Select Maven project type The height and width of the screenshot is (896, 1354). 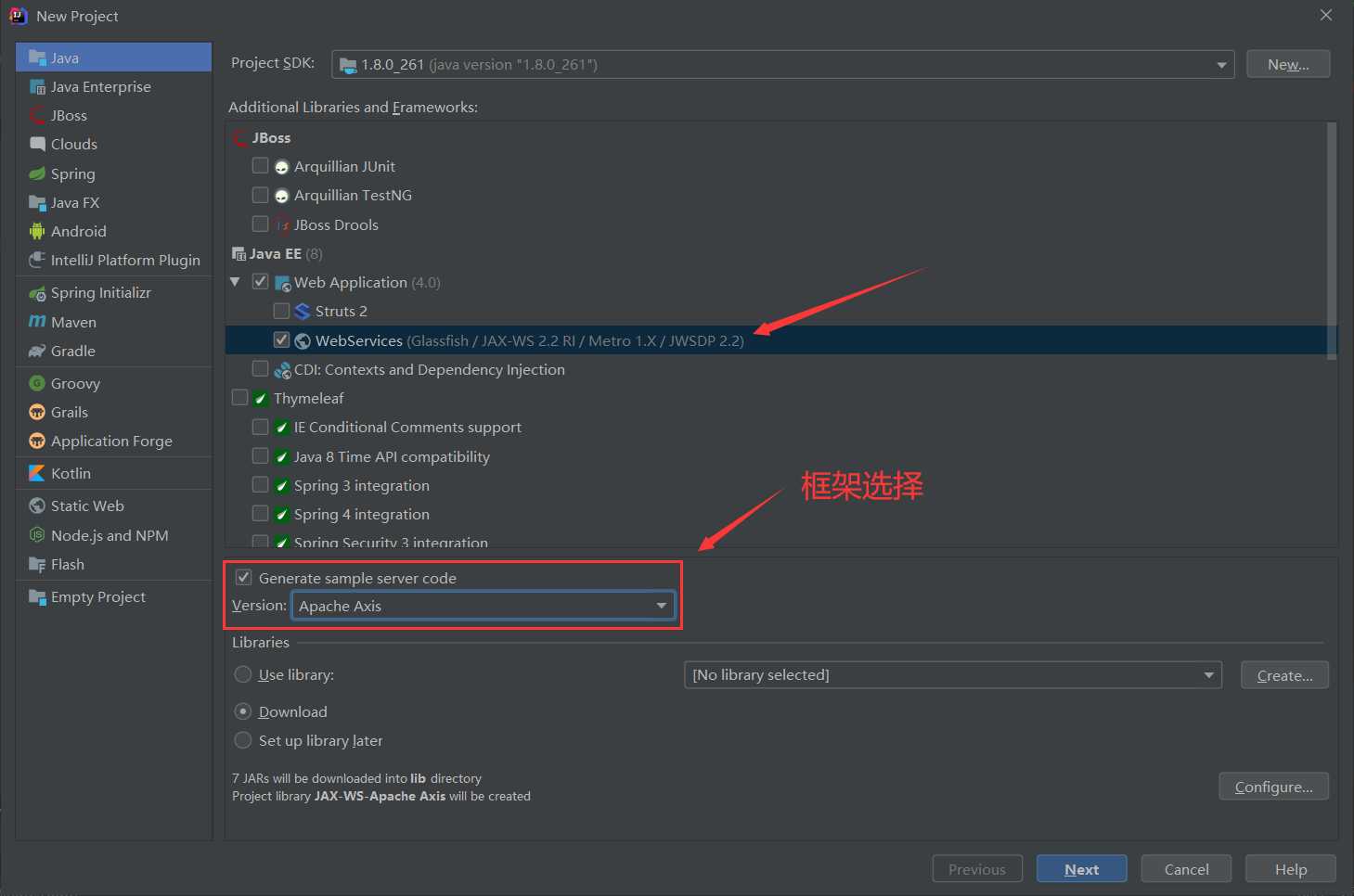tap(113, 322)
